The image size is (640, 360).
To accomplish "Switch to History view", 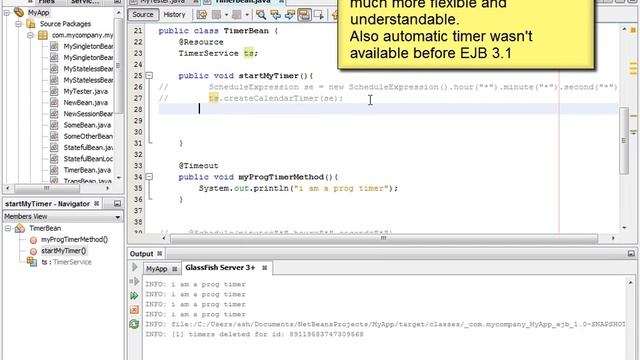I will coord(174,15).
